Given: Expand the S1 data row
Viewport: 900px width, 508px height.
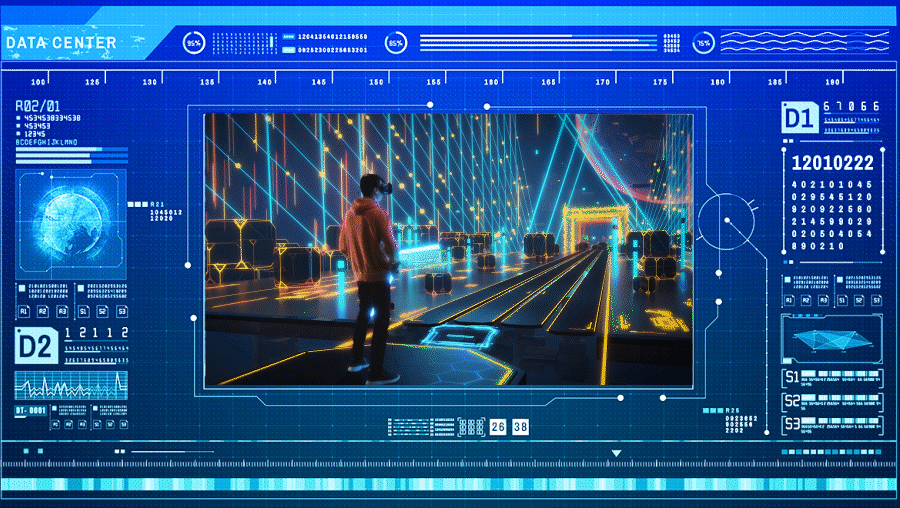Looking at the screenshot, I should 832,378.
